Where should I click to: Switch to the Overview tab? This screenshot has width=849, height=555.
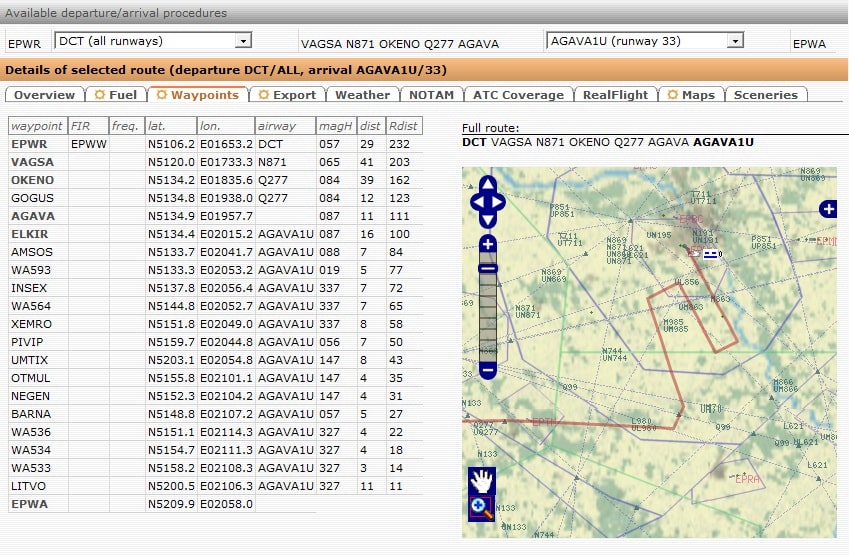tap(44, 95)
